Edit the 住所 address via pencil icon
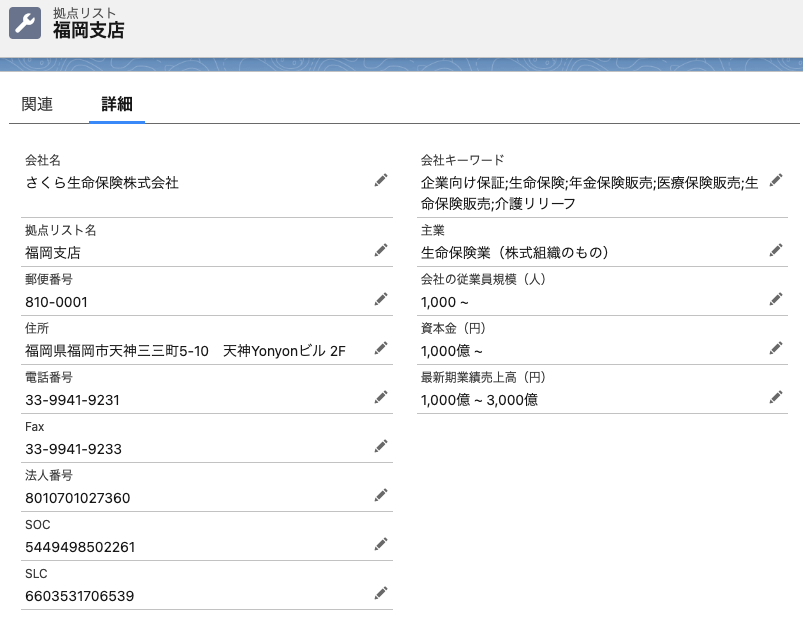Image resolution: width=803 pixels, height=640 pixels. tap(381, 348)
